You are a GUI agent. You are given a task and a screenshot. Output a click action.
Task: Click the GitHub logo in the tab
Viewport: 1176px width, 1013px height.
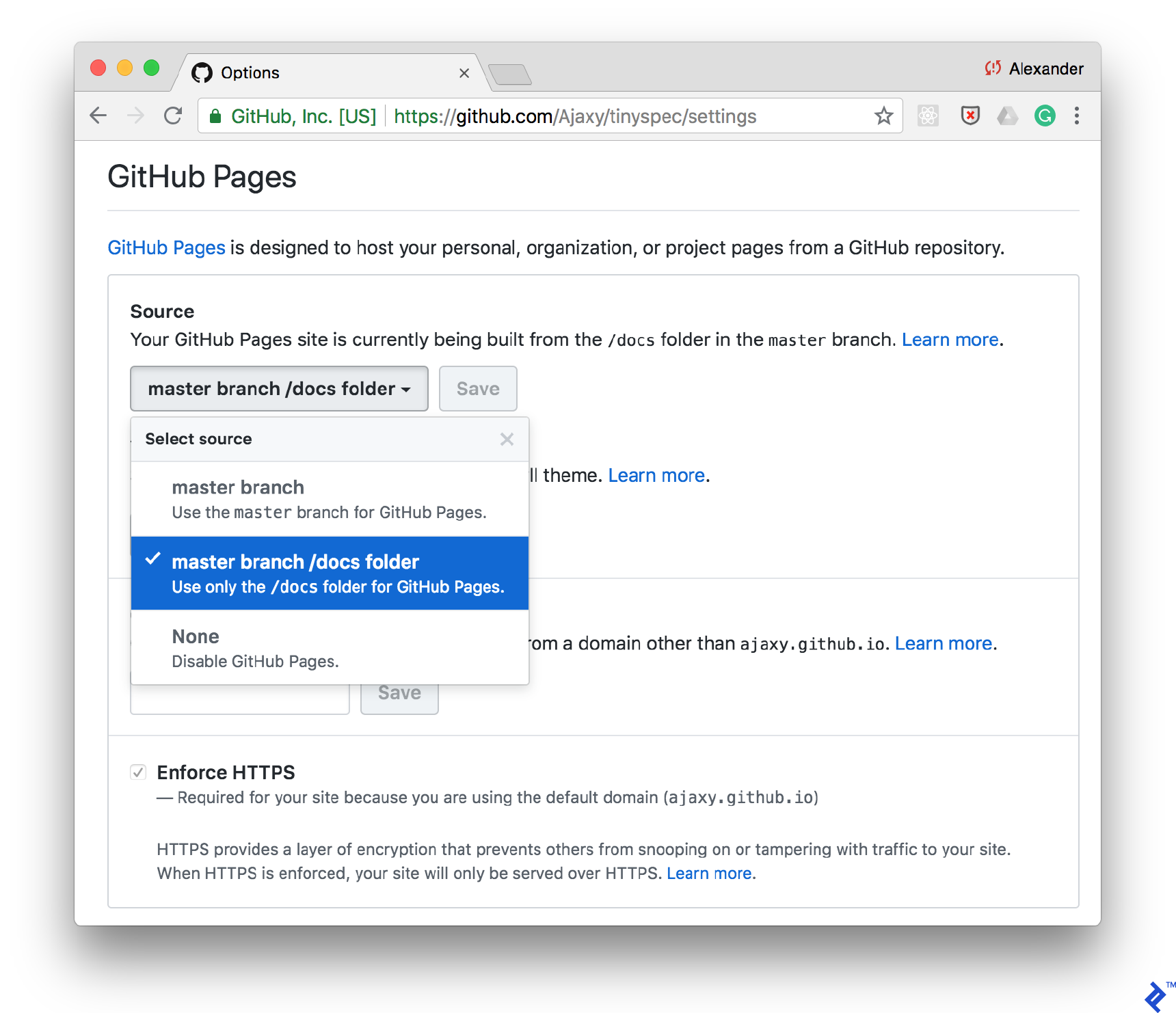tap(202, 72)
